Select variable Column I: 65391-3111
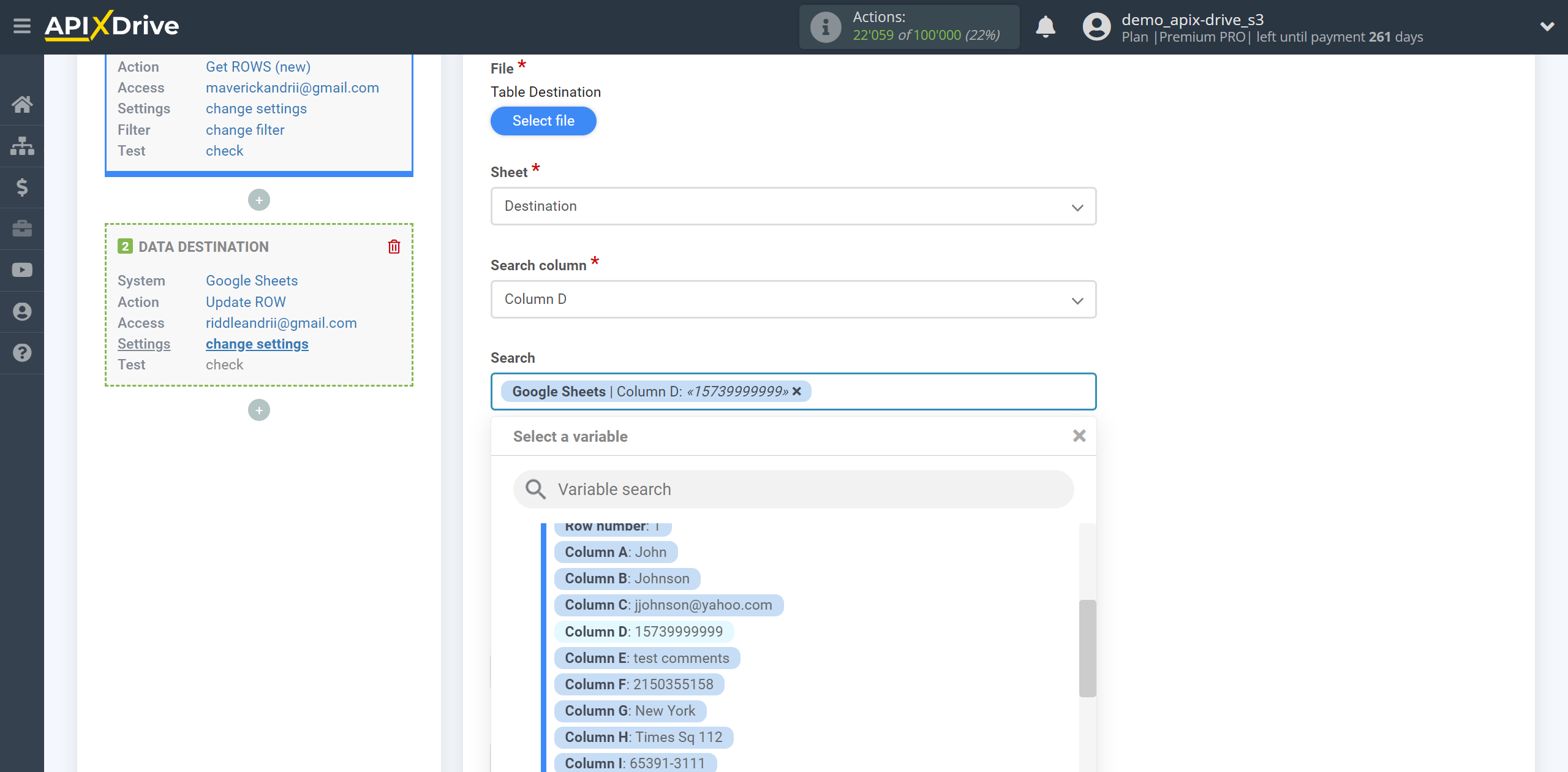Screen dimensions: 1568x772 point(635,763)
